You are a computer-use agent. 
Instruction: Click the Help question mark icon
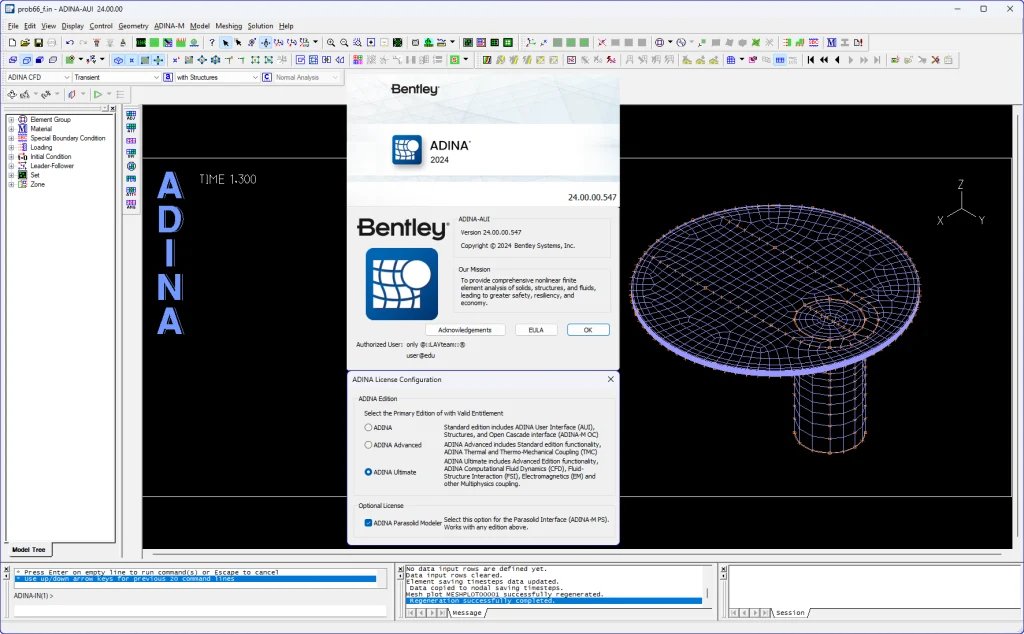pos(212,43)
